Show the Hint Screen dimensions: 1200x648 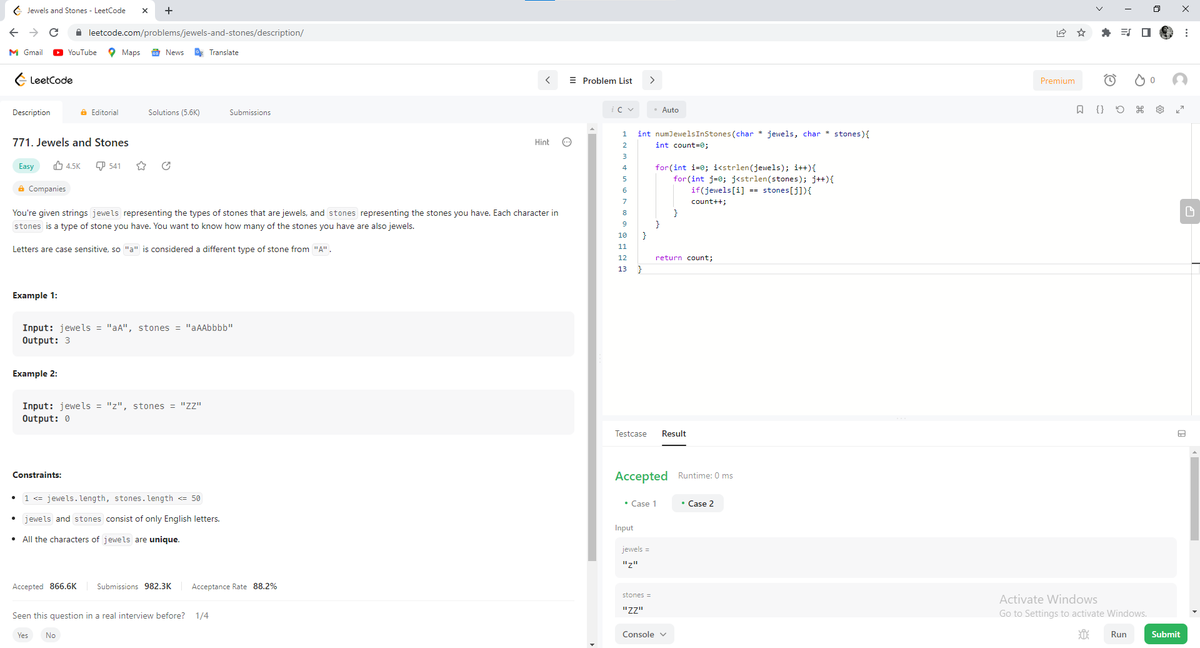542,142
